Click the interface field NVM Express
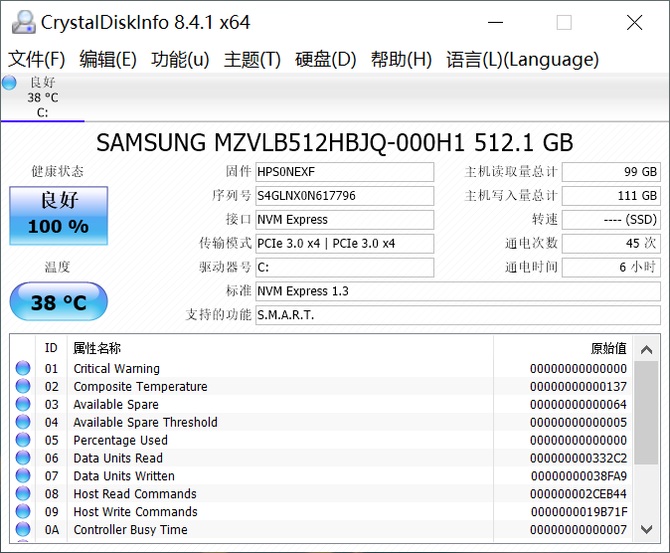The height and width of the screenshot is (553, 670). coord(344,220)
